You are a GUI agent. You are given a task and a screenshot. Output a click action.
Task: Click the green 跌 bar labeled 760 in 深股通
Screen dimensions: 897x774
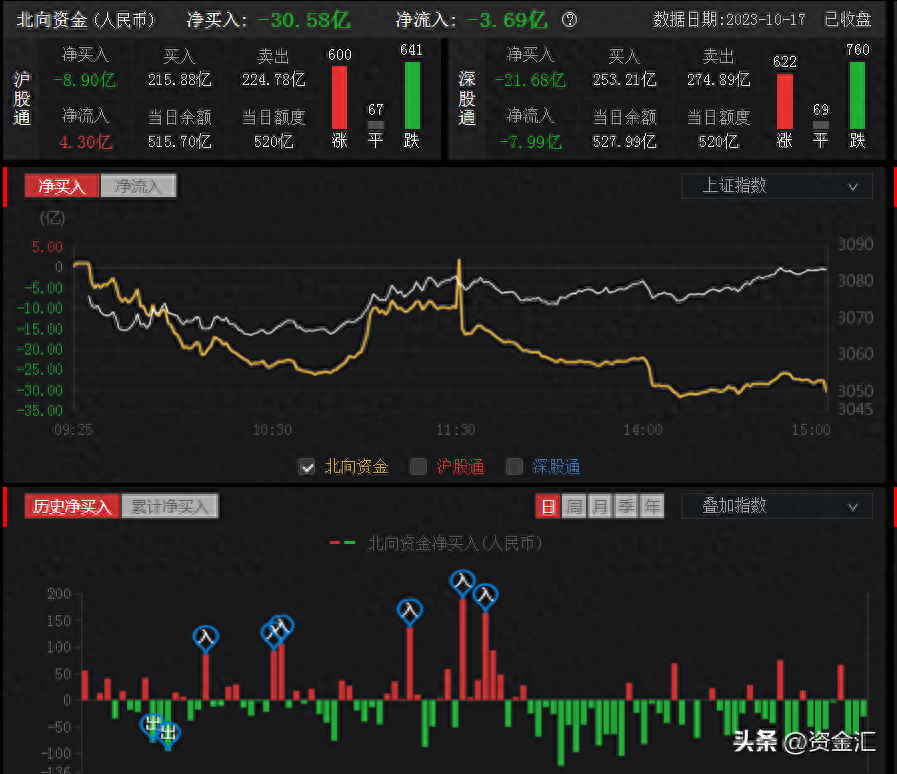(x=857, y=96)
